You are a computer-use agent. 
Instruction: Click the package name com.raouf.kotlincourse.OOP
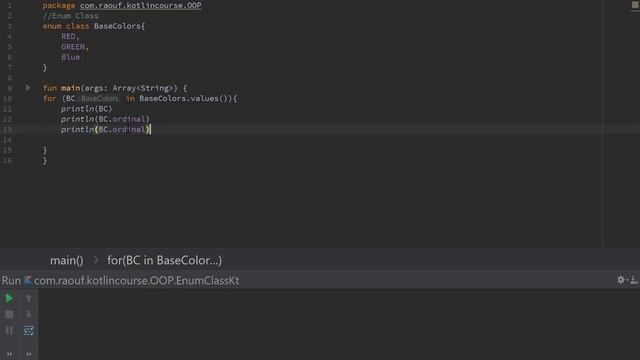140,5
